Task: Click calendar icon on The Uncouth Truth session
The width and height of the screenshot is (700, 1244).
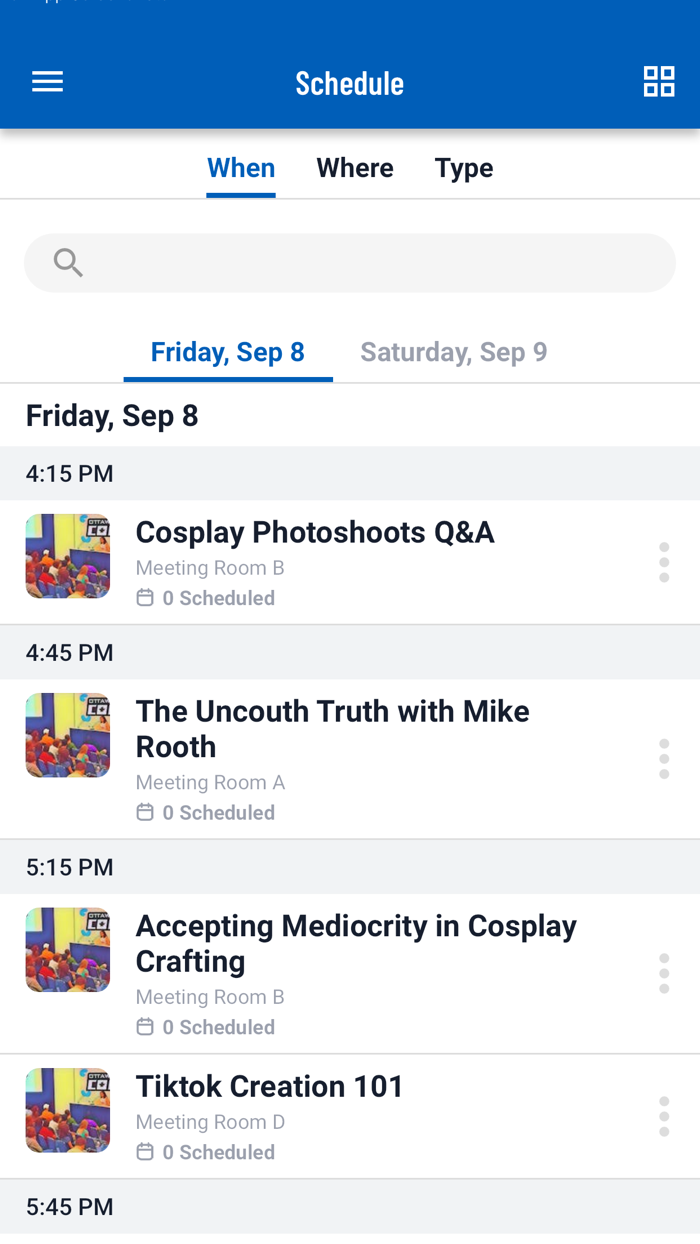Action: [144, 812]
